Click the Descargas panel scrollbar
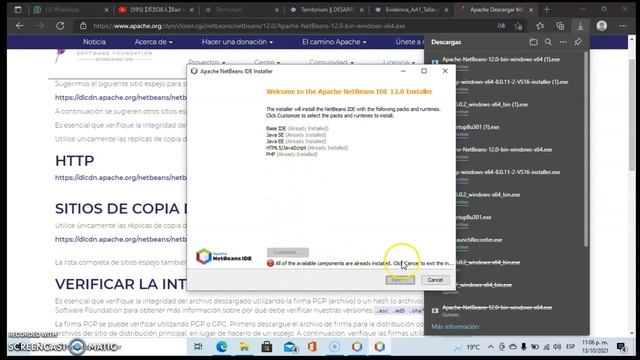Screen dimensions: 640x360 [586, 149]
